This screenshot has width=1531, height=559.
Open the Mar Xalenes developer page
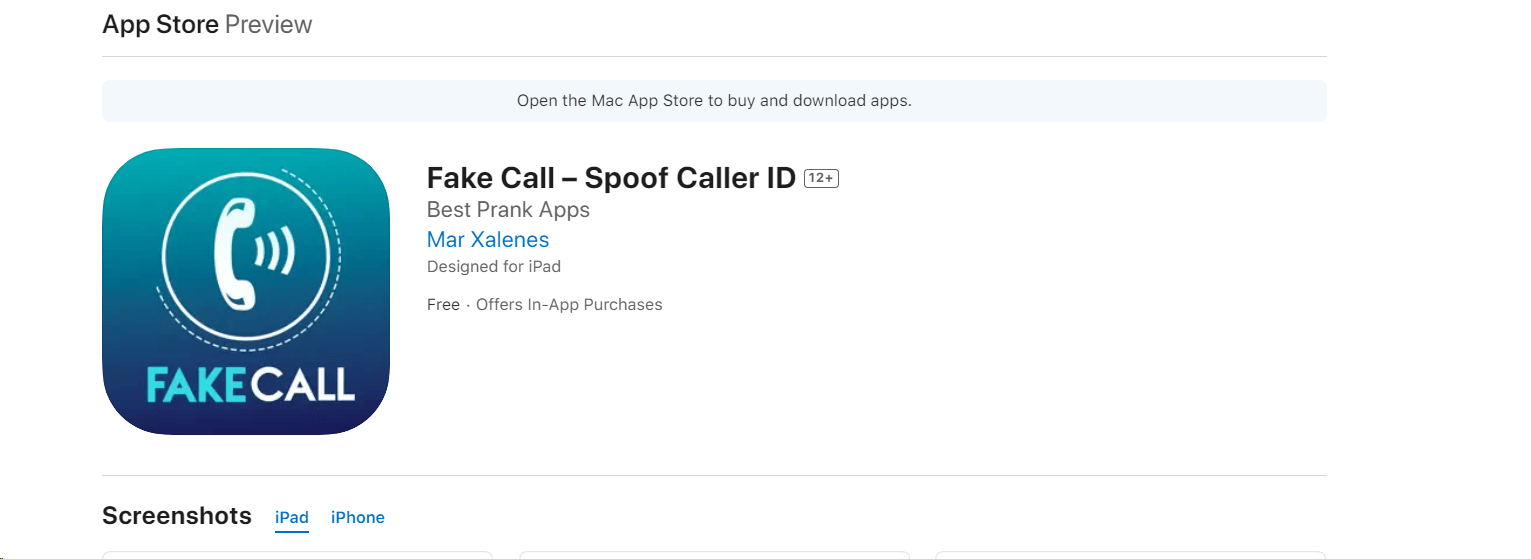click(x=488, y=240)
